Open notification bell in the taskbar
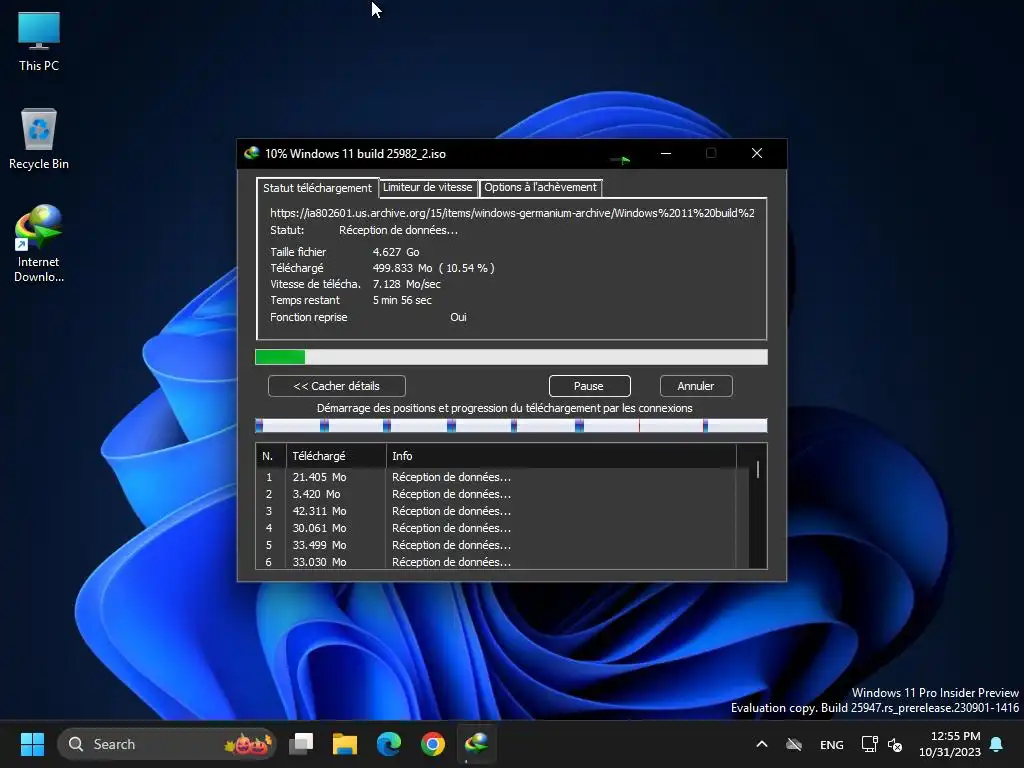Image resolution: width=1024 pixels, height=768 pixels. pos(997,744)
